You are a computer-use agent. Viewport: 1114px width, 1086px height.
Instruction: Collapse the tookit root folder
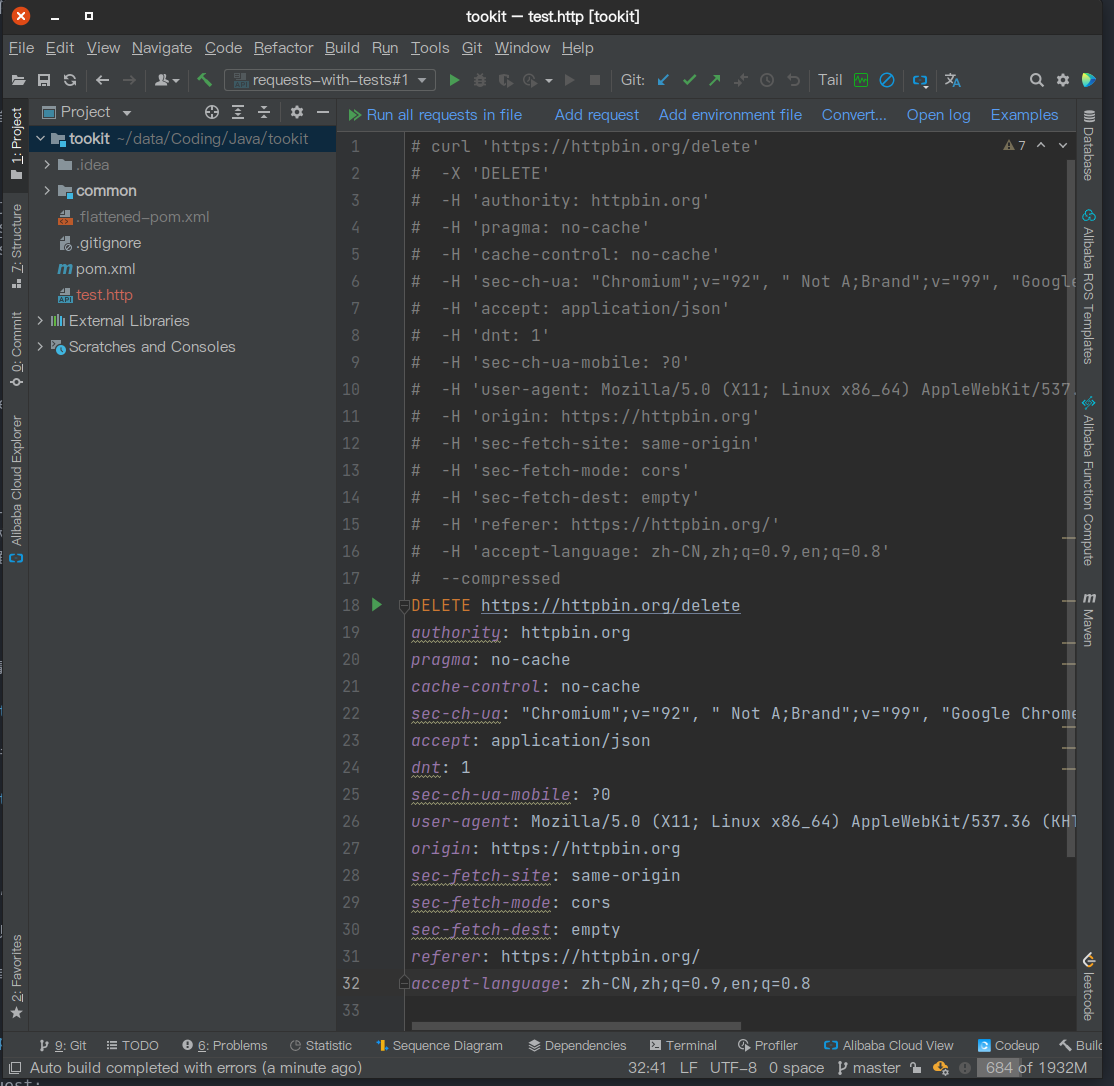[x=40, y=139]
